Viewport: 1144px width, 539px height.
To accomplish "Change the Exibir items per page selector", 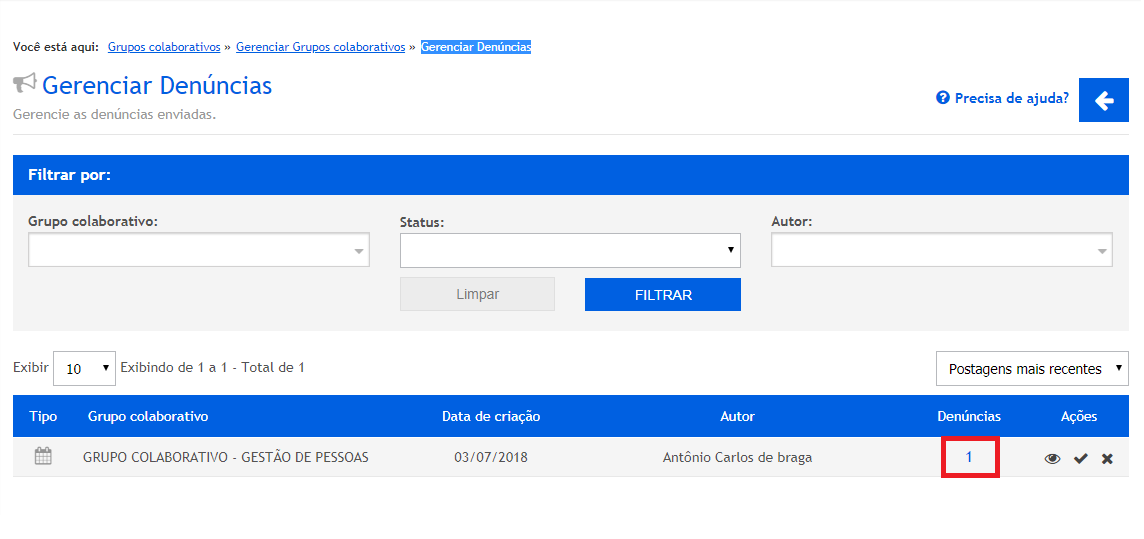I will (84, 368).
